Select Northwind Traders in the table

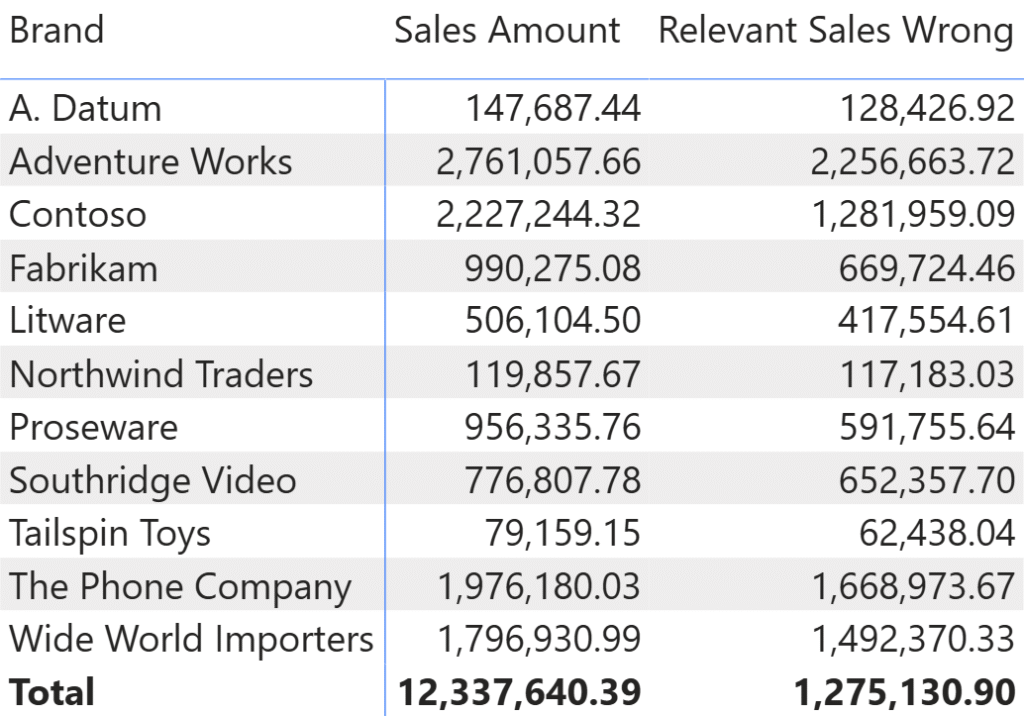161,374
